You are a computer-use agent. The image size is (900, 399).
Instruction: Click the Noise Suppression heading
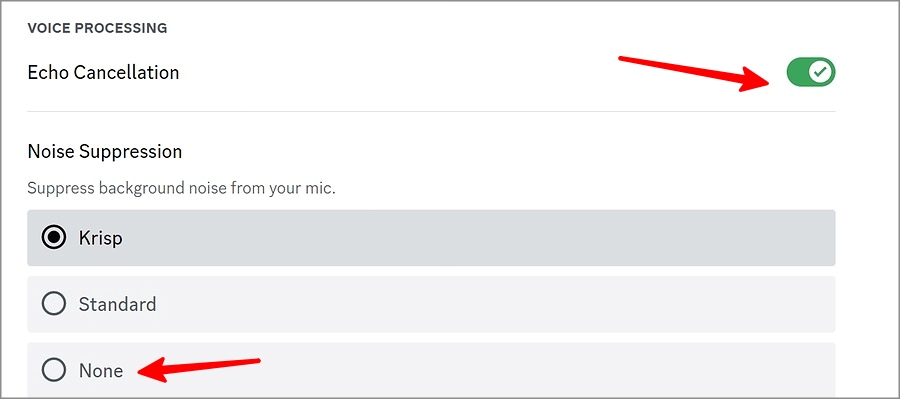pos(105,152)
